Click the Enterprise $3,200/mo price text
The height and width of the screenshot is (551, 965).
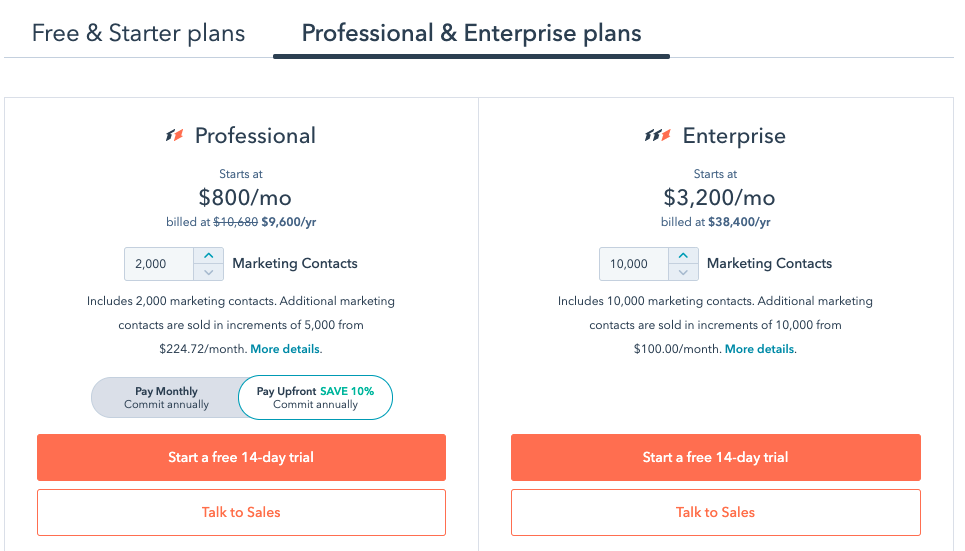coord(719,197)
